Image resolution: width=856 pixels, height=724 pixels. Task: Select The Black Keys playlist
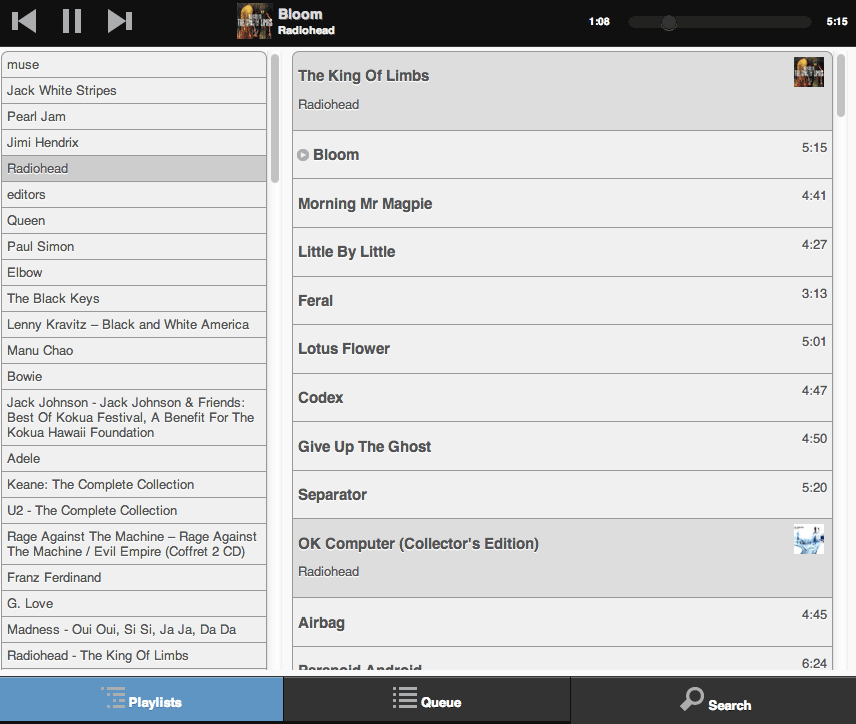[x=134, y=299]
